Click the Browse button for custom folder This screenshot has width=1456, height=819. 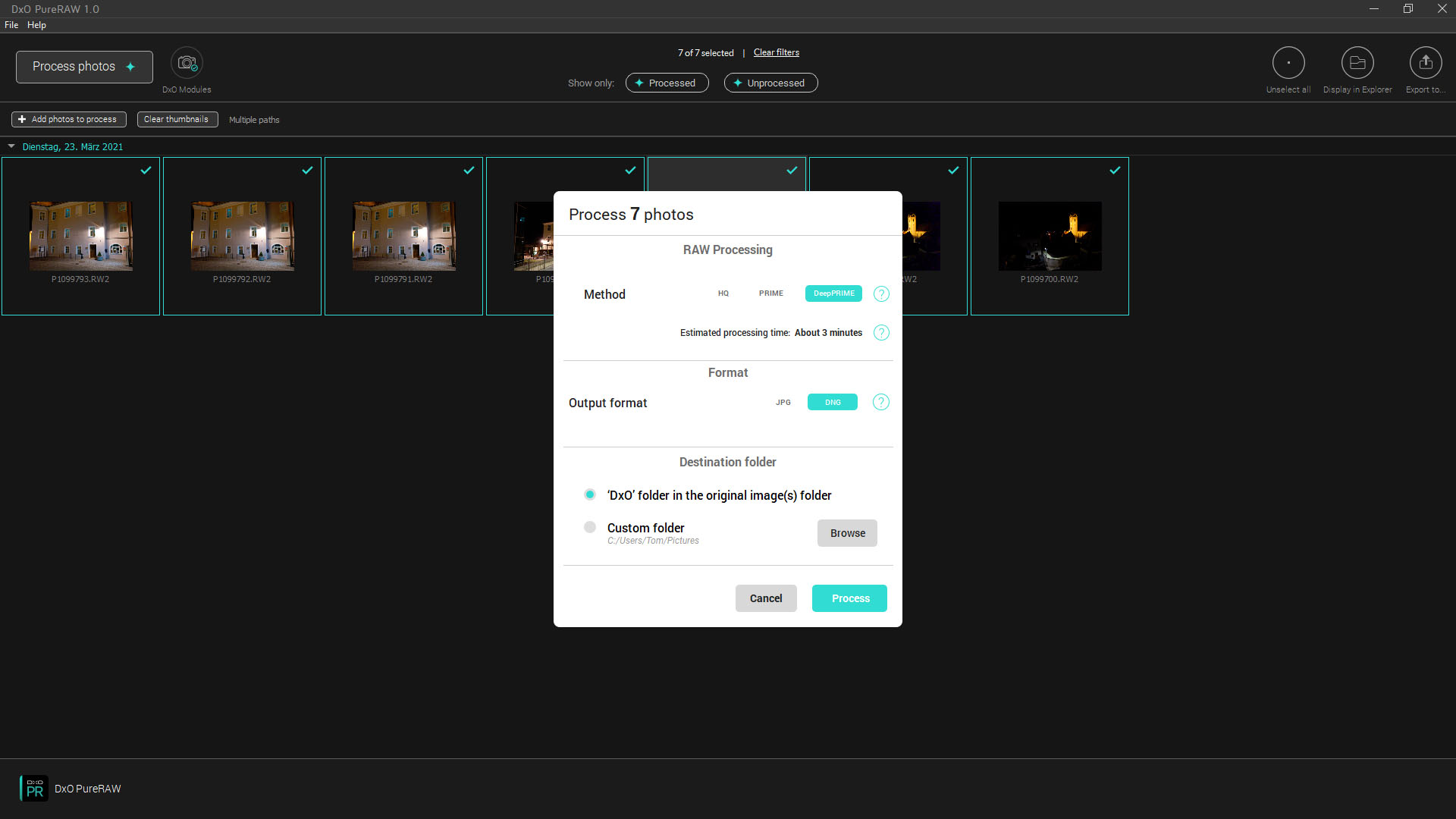click(847, 533)
